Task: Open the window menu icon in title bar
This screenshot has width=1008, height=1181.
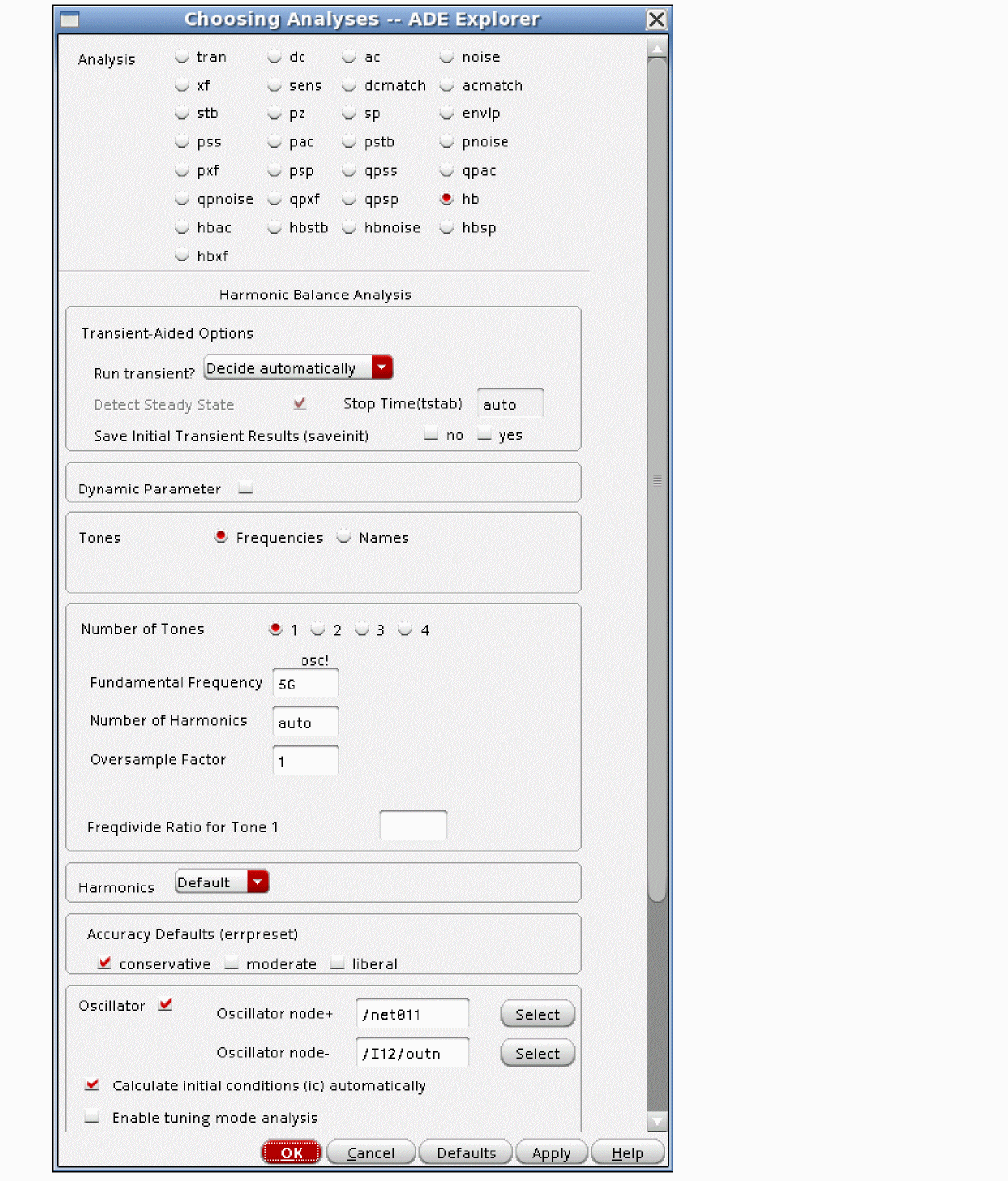Action: coord(70,20)
